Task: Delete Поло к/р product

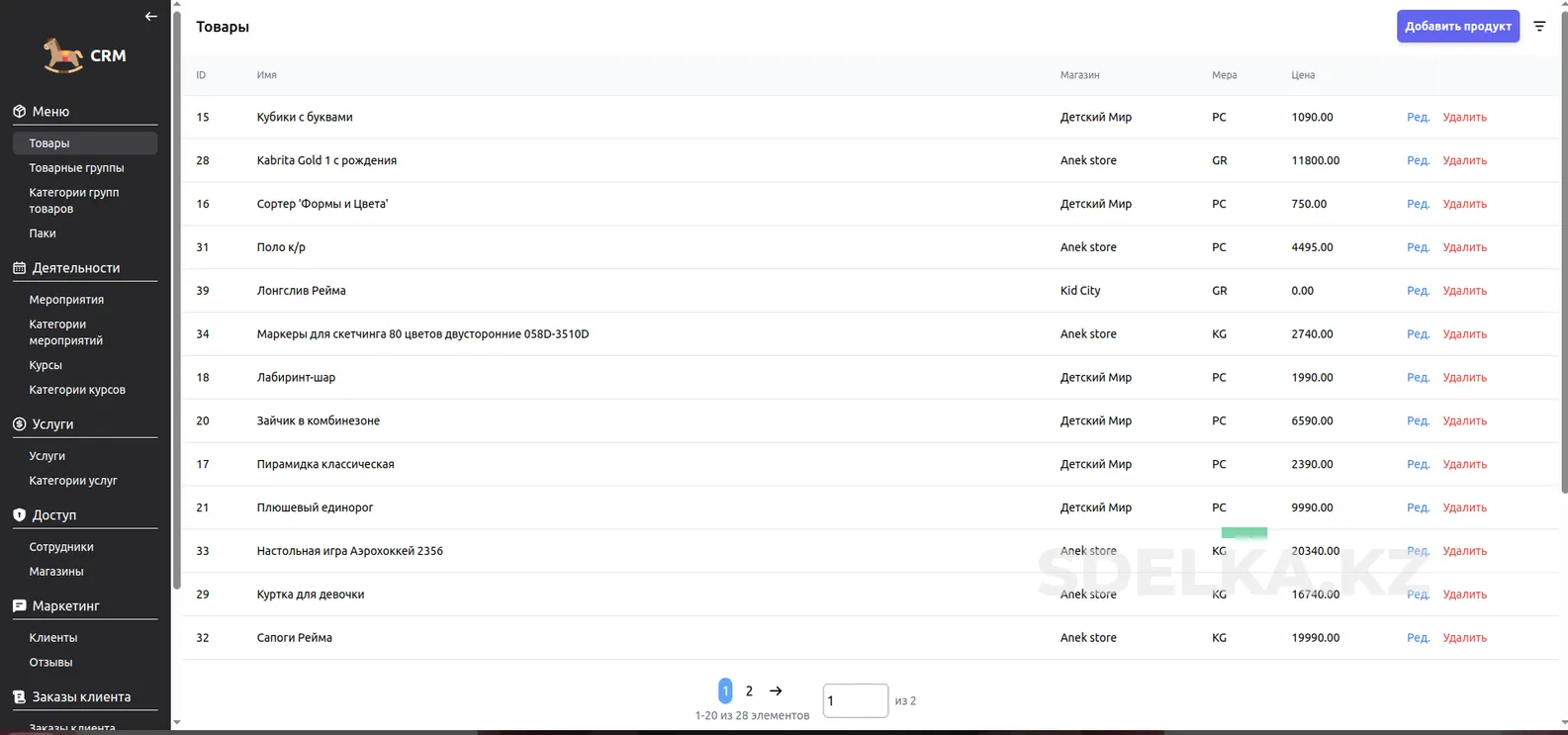Action: point(1464,247)
